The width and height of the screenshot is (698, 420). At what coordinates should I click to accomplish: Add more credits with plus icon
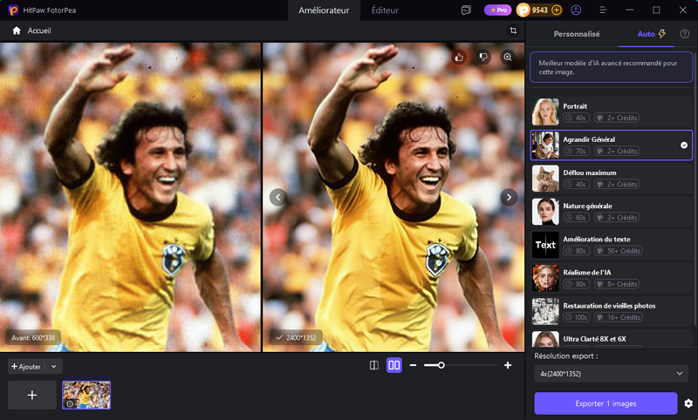[x=556, y=10]
